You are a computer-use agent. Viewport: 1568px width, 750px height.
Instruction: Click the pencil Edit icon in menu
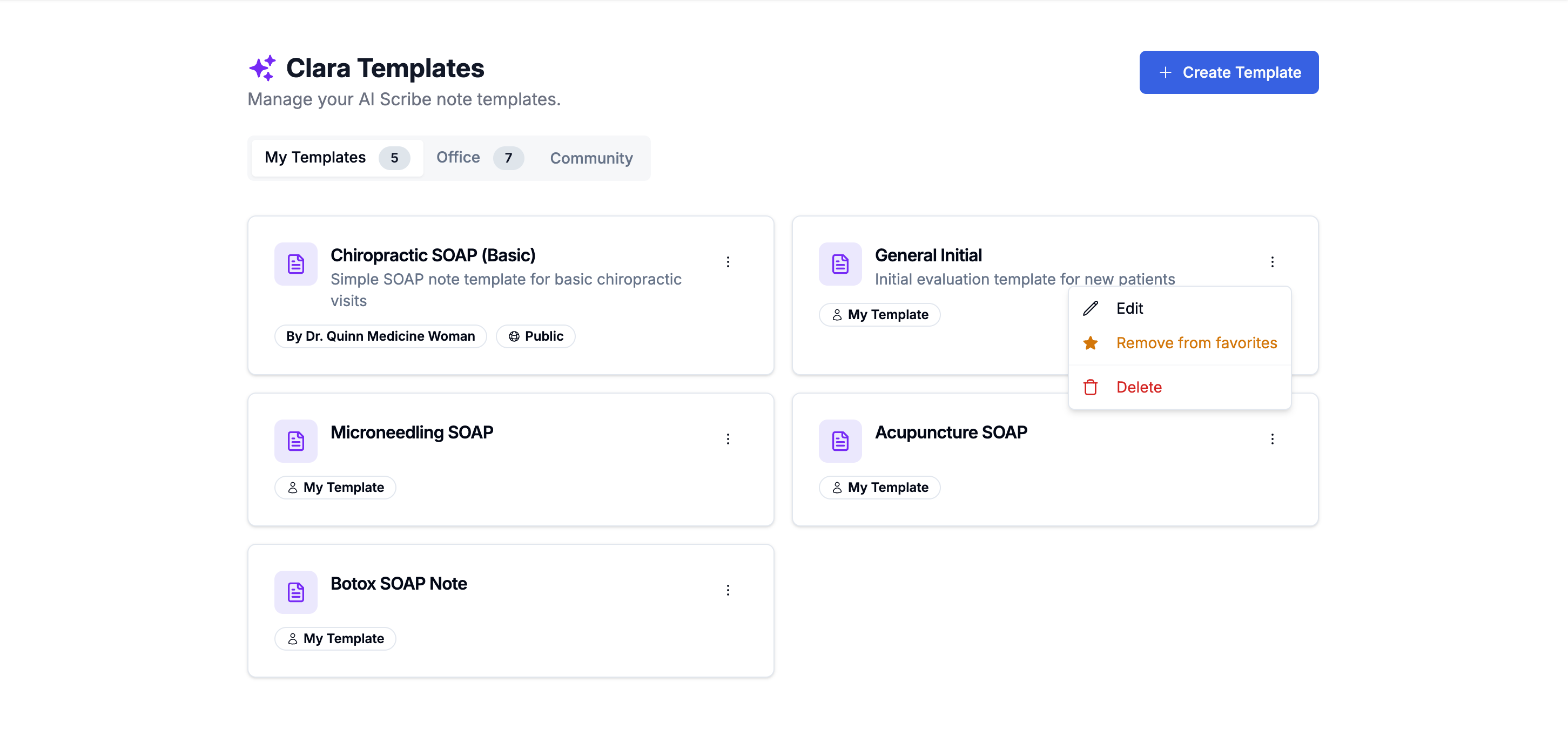pyautogui.click(x=1090, y=308)
